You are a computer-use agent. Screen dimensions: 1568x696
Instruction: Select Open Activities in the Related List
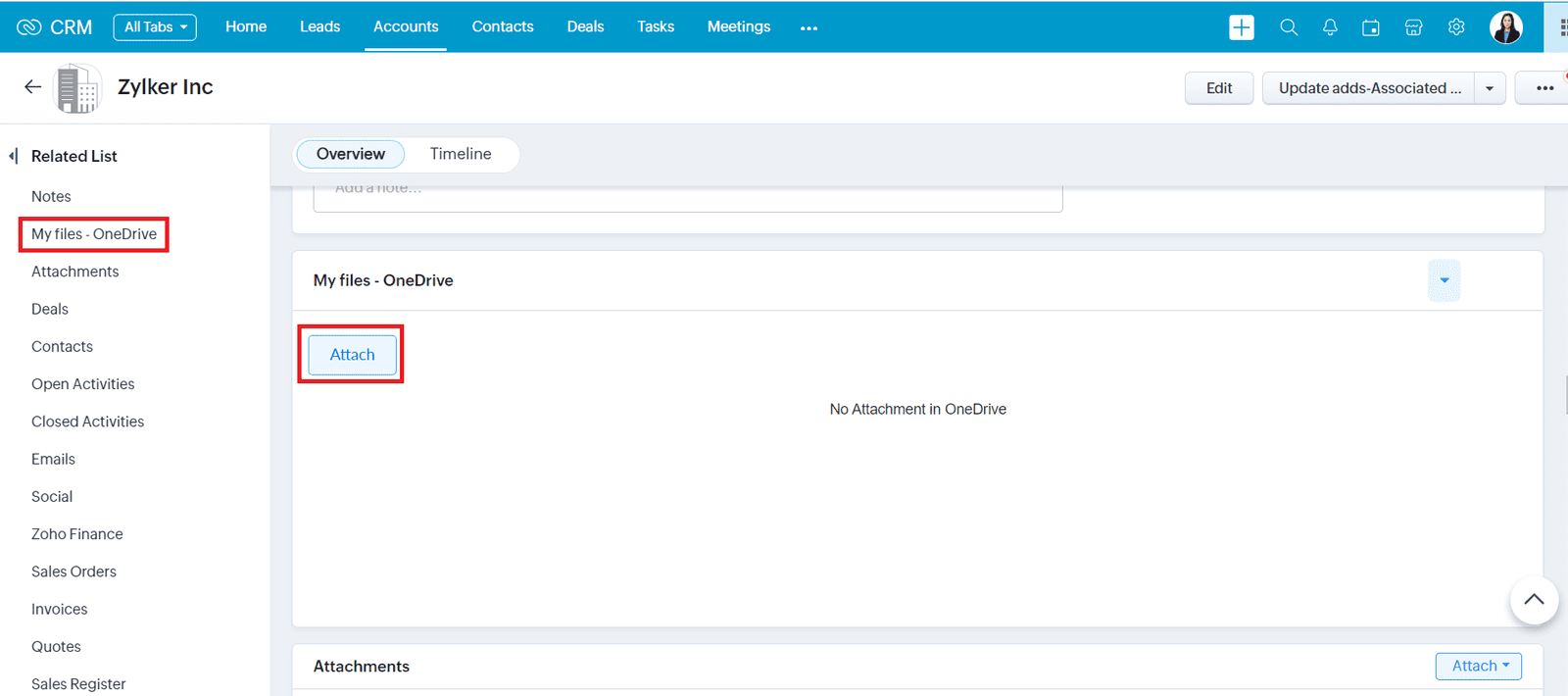83,384
